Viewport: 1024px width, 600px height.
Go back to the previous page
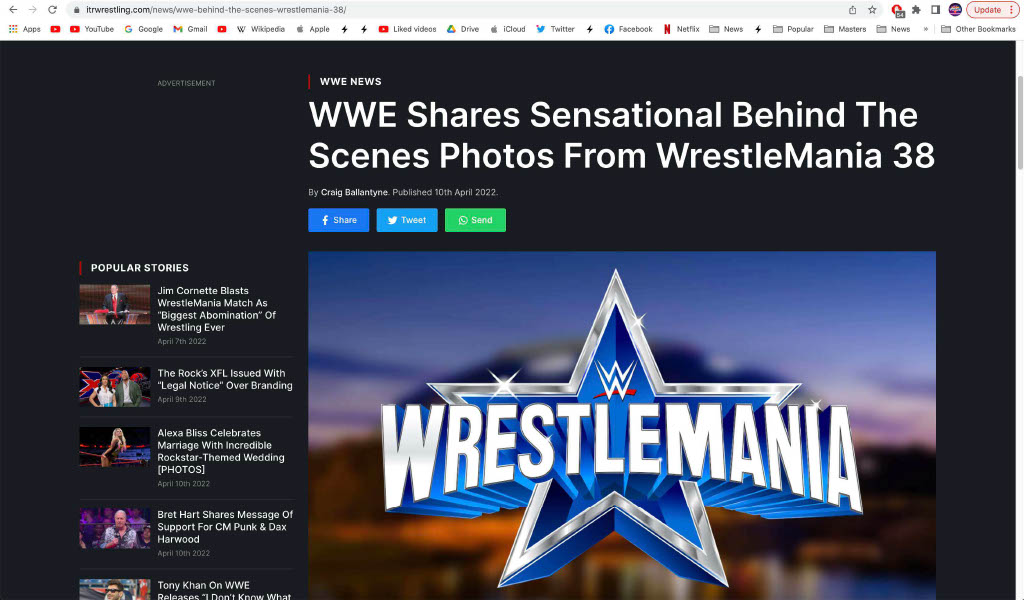click(x=12, y=9)
